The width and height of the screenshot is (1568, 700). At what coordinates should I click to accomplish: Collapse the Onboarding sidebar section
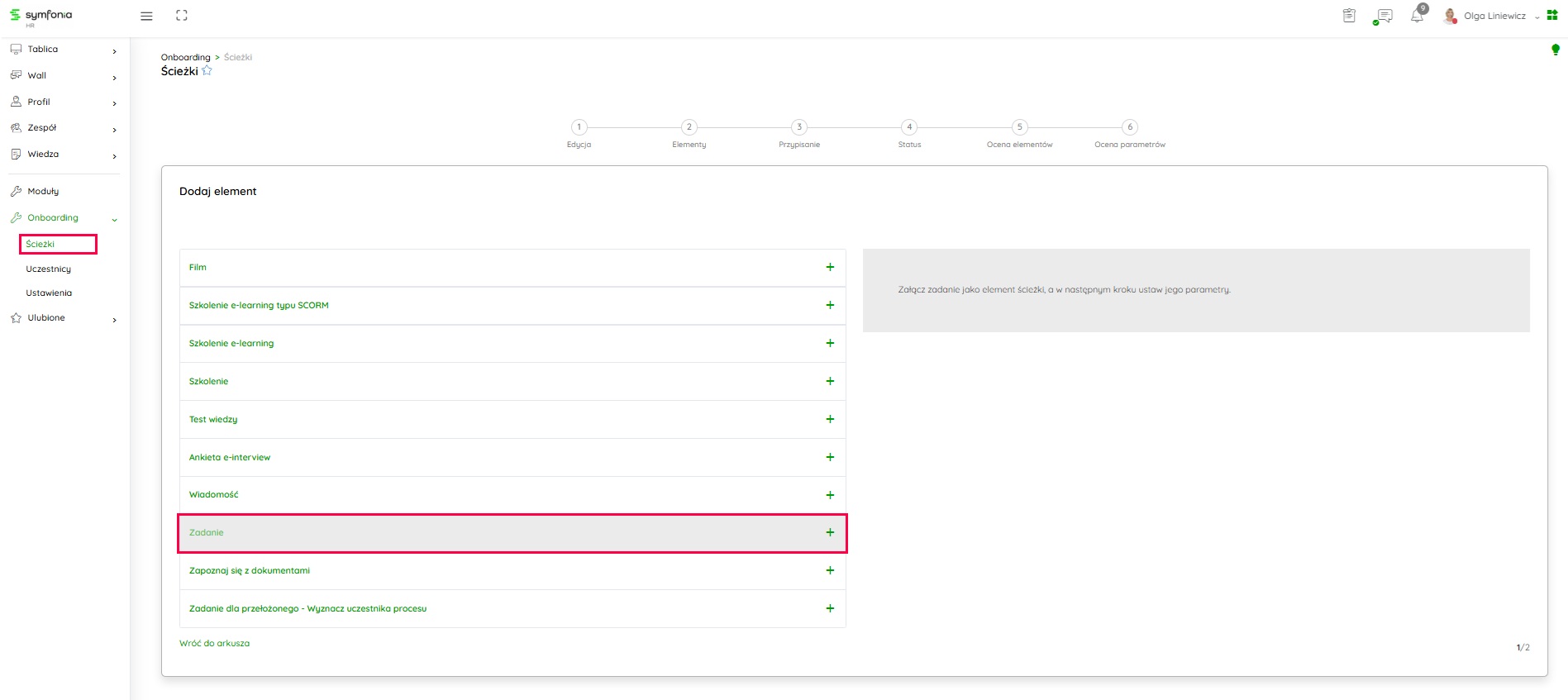coord(114,219)
